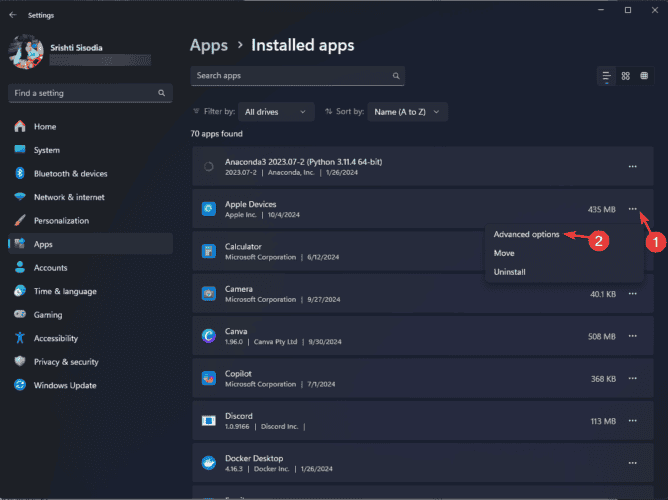Screen dimensions: 668x500
Task: Open the Sort by Name dropdown
Action: pyautogui.click(x=407, y=112)
